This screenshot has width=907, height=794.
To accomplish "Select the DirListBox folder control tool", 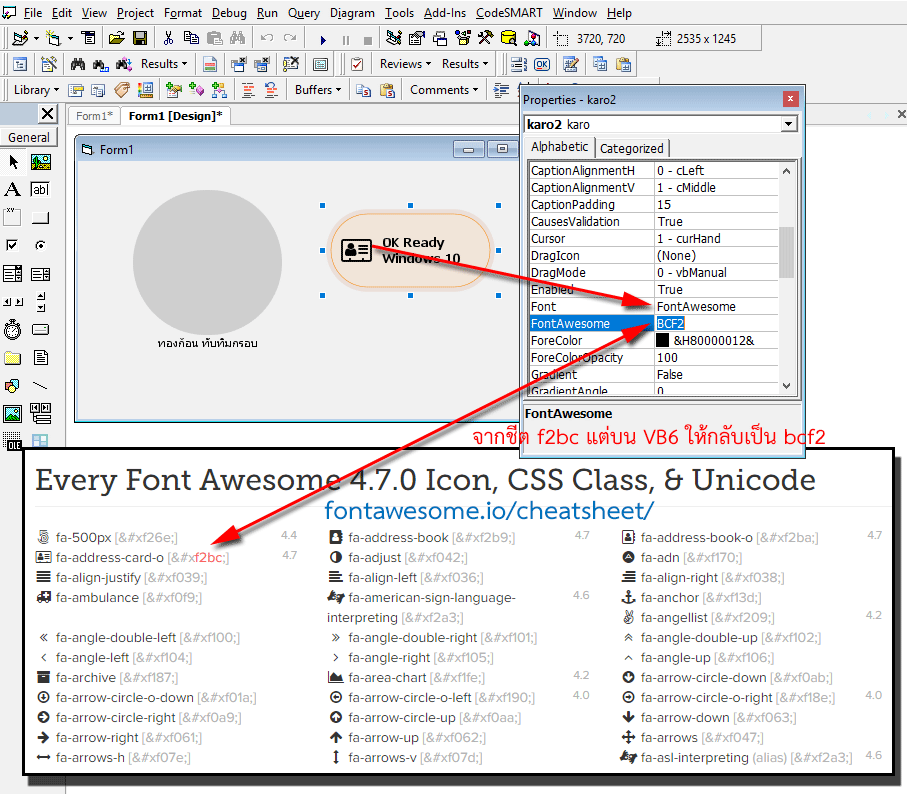I will point(13,357).
